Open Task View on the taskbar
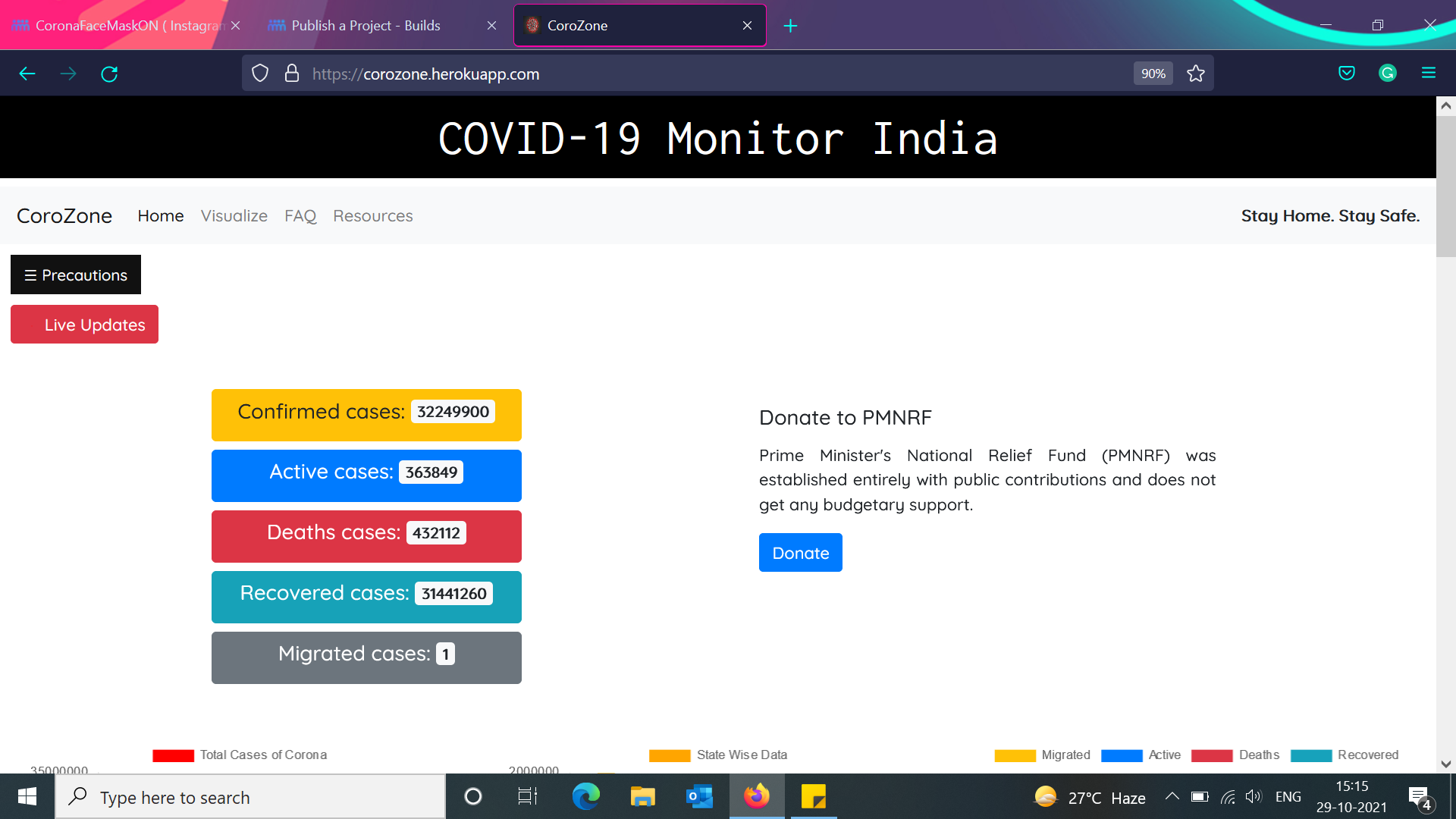The width and height of the screenshot is (1456, 819). (x=528, y=796)
